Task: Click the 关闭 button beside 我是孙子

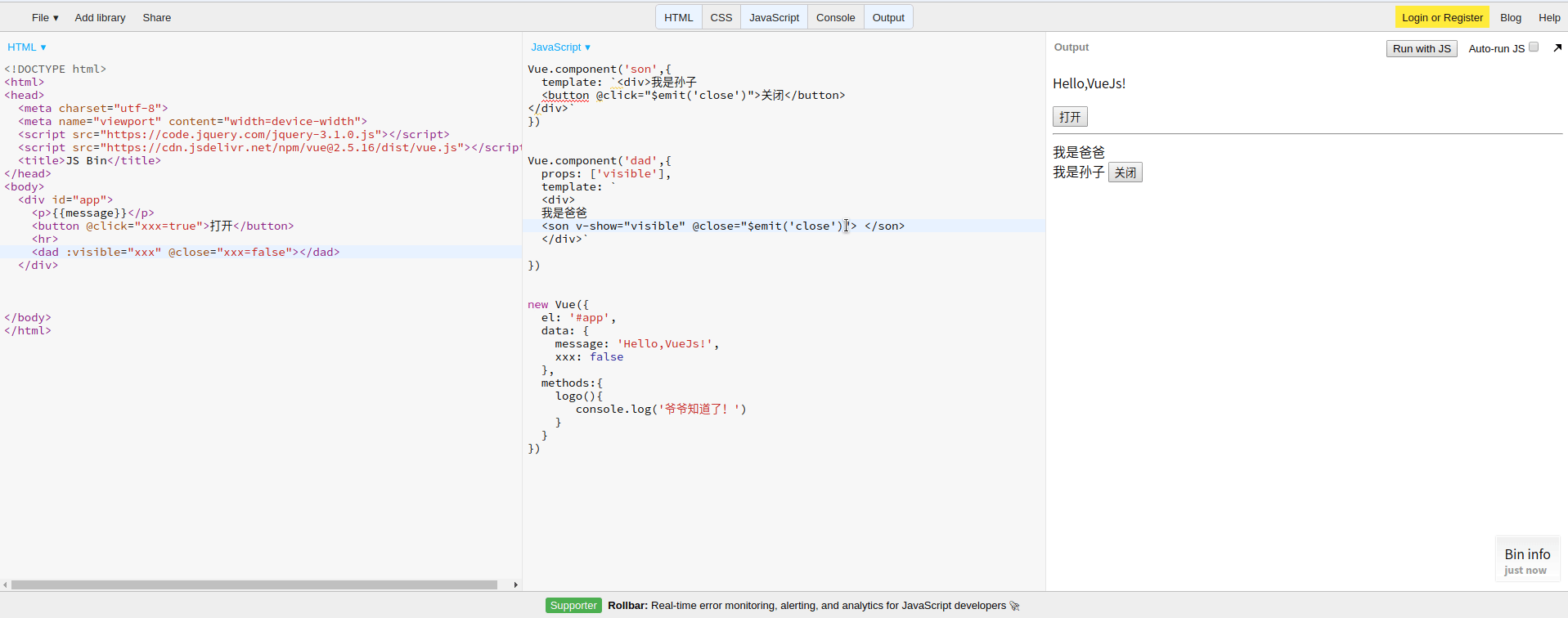Action: [x=1125, y=172]
